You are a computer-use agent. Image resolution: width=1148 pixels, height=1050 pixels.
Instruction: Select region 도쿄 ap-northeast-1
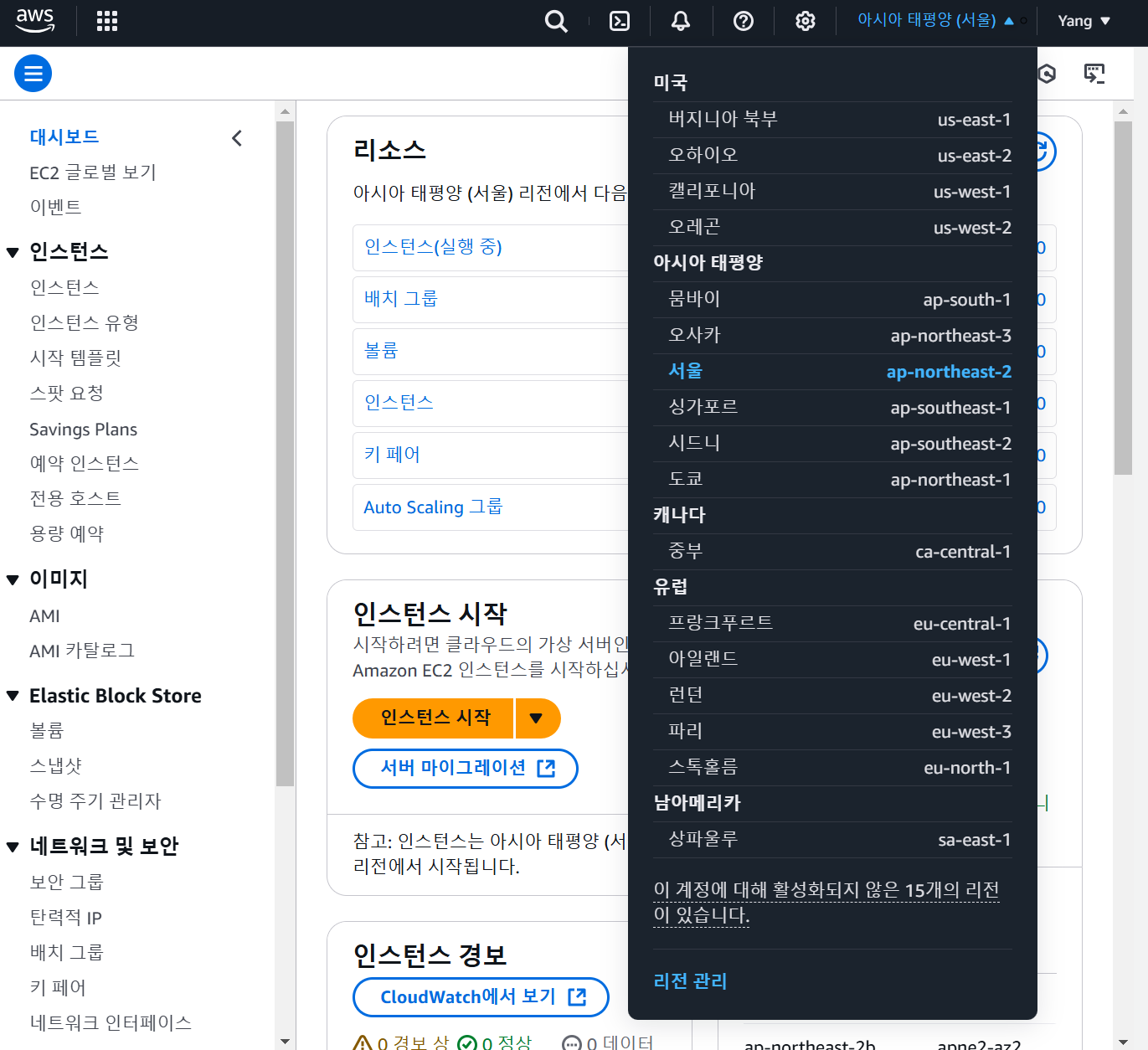pyautogui.click(x=832, y=480)
